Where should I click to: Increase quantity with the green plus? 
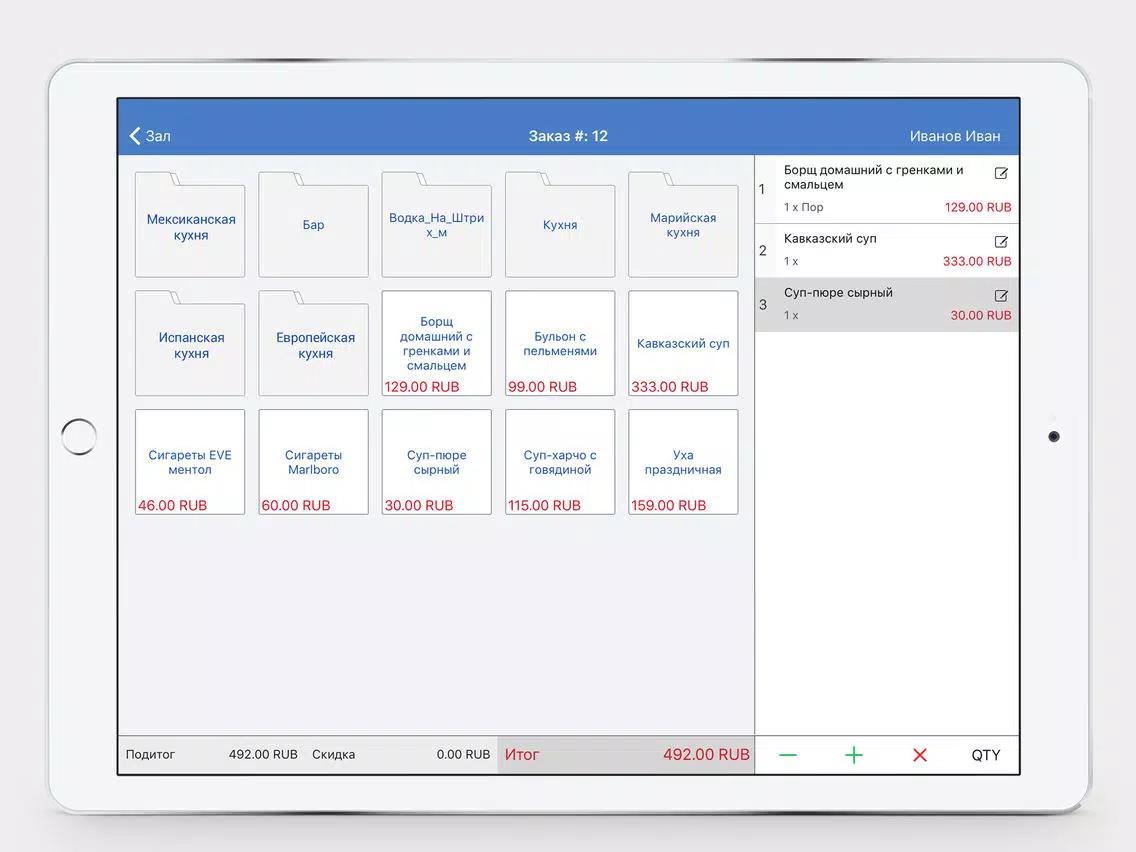[x=853, y=755]
